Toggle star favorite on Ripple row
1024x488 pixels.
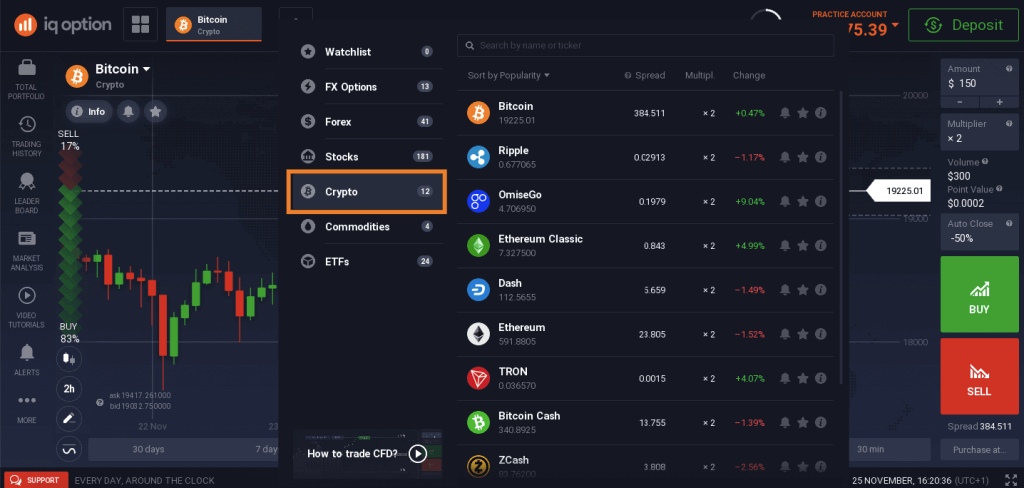(803, 157)
